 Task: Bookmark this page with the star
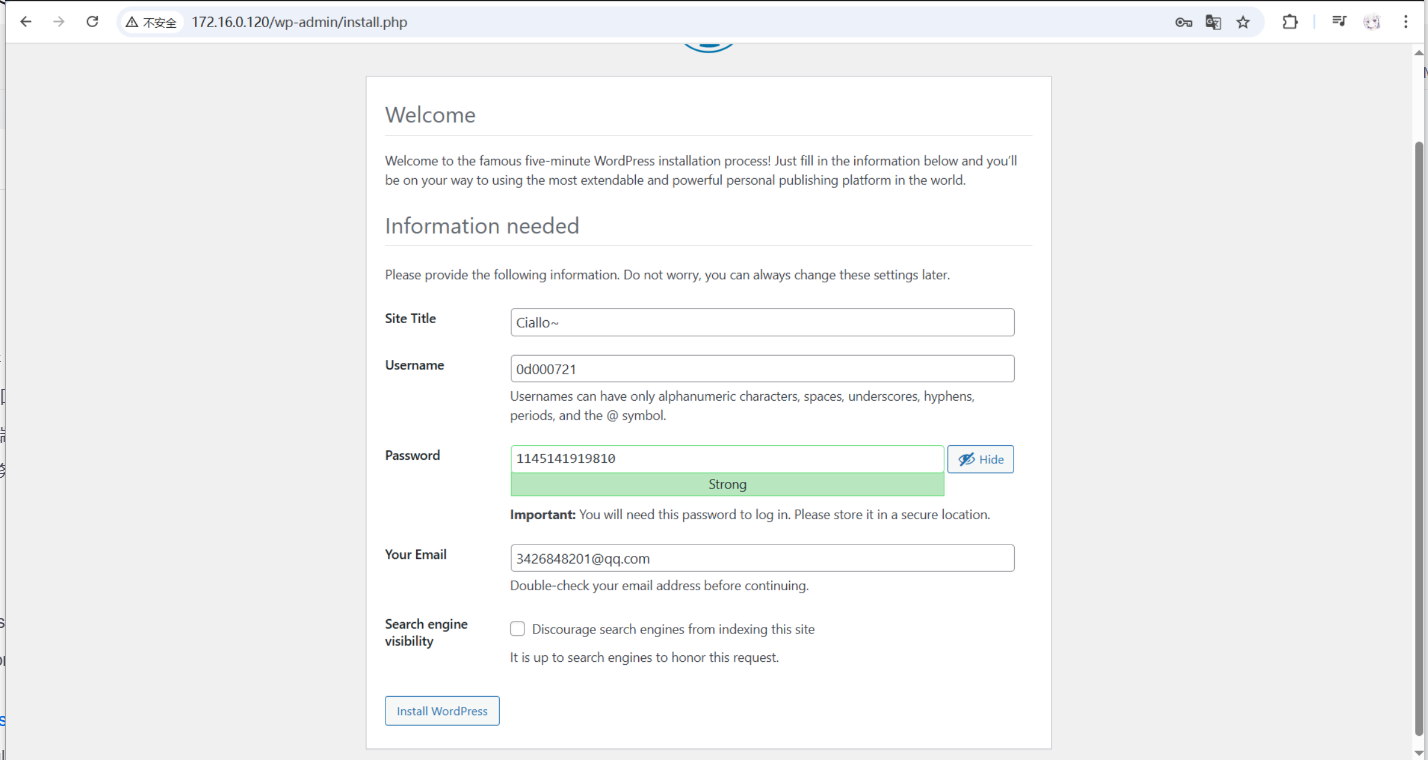pyautogui.click(x=1243, y=22)
